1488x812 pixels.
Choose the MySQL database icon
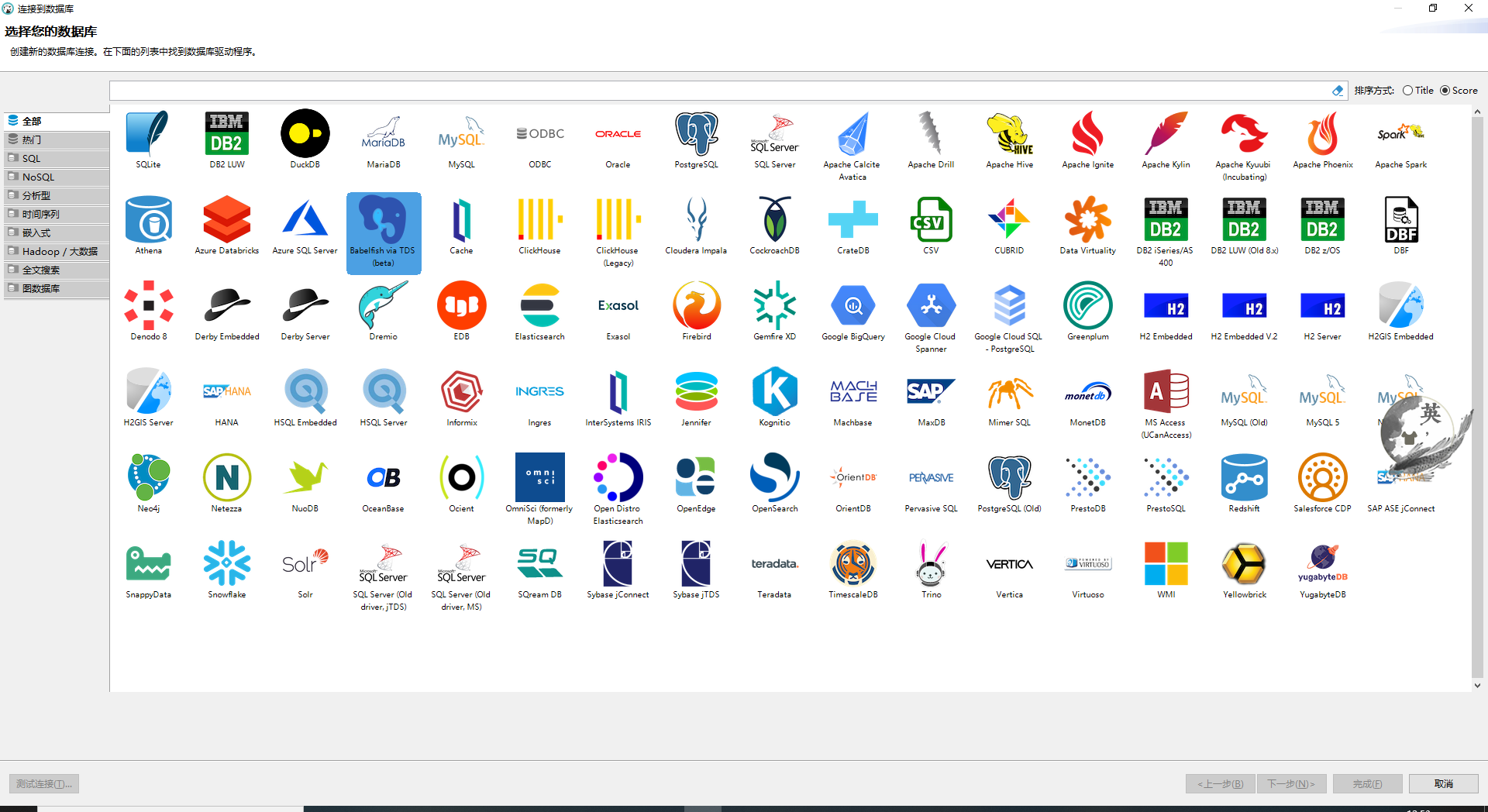pyautogui.click(x=461, y=139)
